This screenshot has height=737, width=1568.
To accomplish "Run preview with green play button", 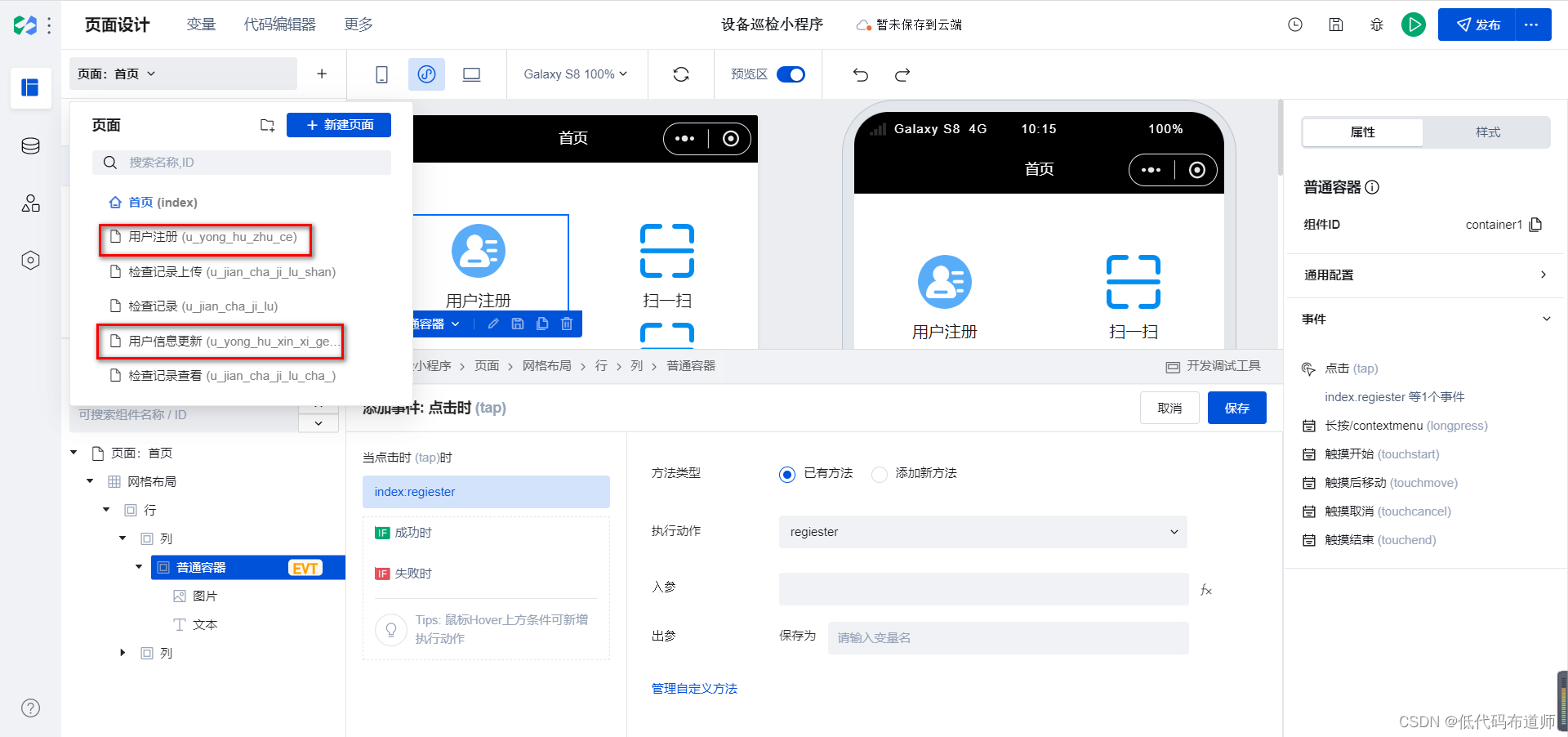I will coord(1414,25).
